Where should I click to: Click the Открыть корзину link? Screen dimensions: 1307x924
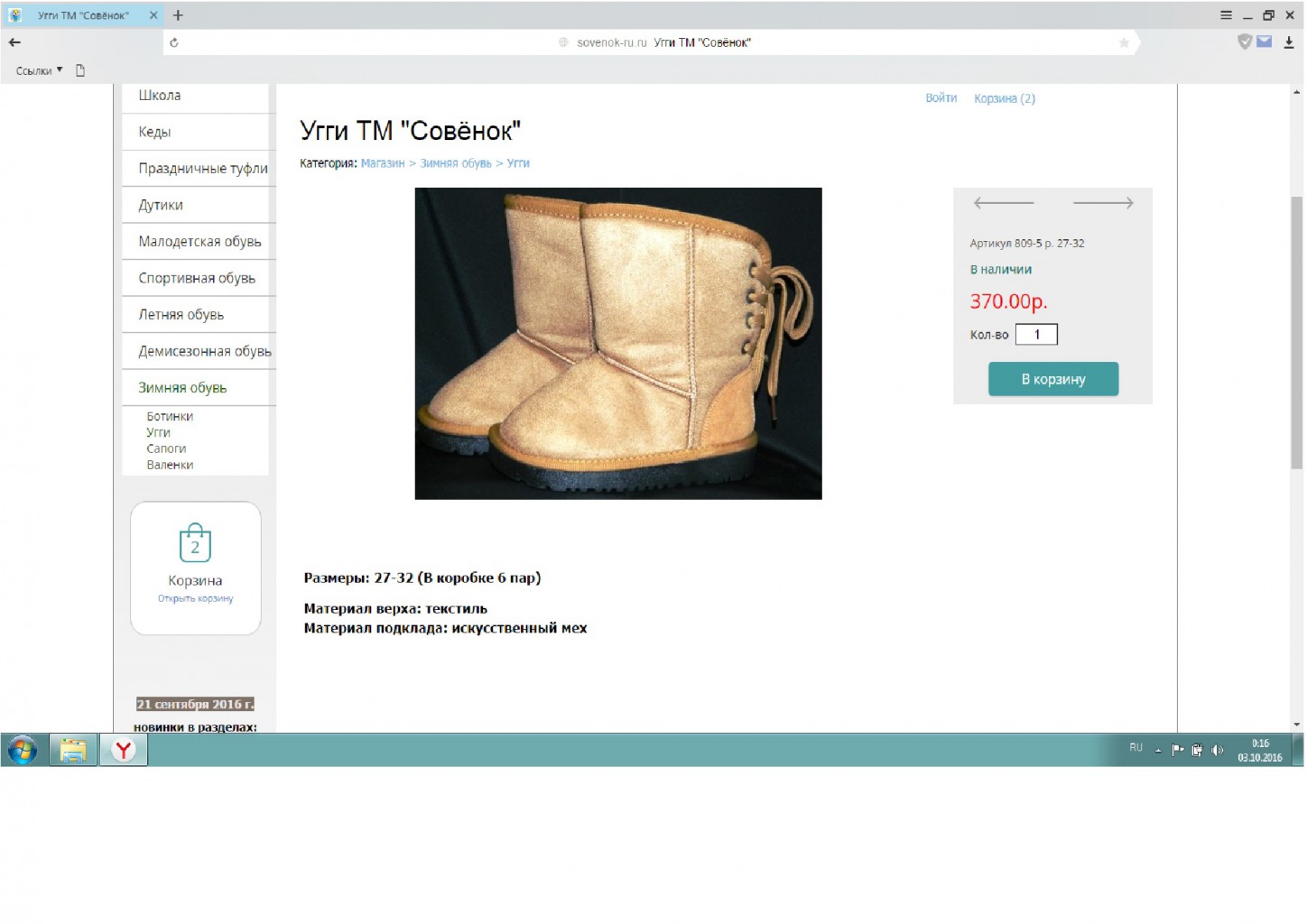(x=195, y=599)
